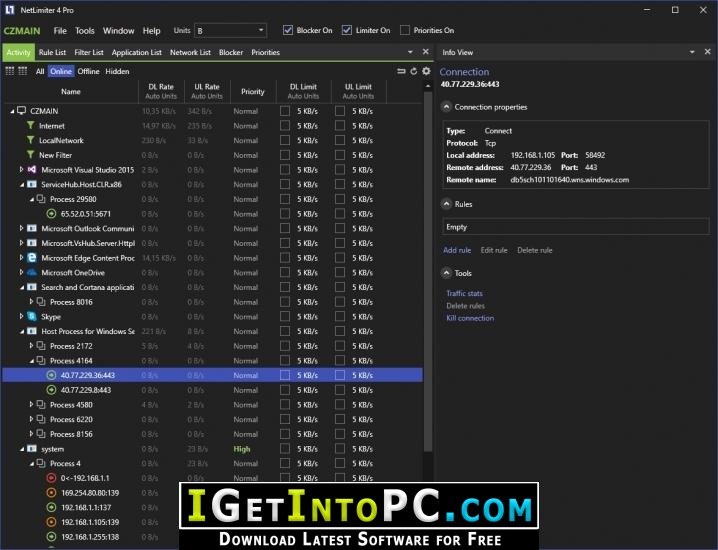The image size is (718, 550).
Task: Select the first grid view icon
Action: tap(10, 71)
